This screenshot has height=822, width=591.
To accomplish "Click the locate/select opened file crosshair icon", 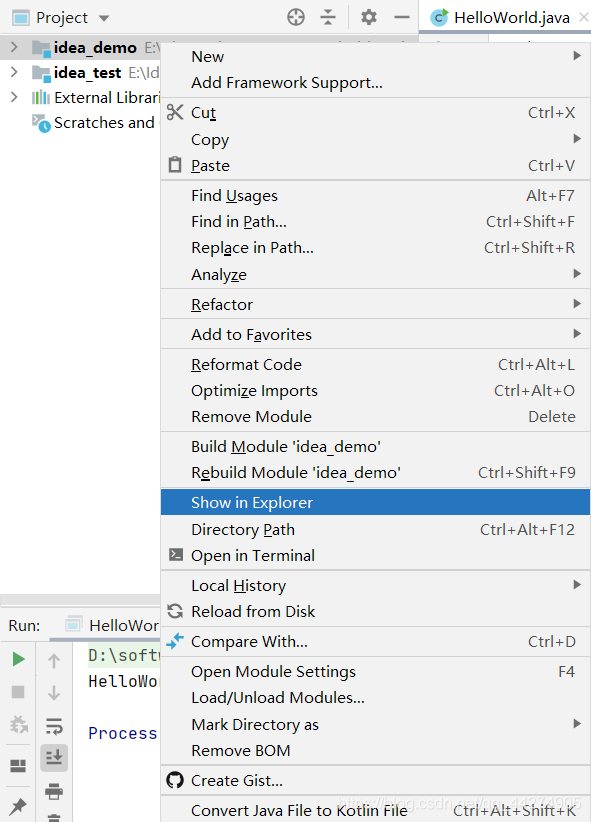I will (296, 17).
